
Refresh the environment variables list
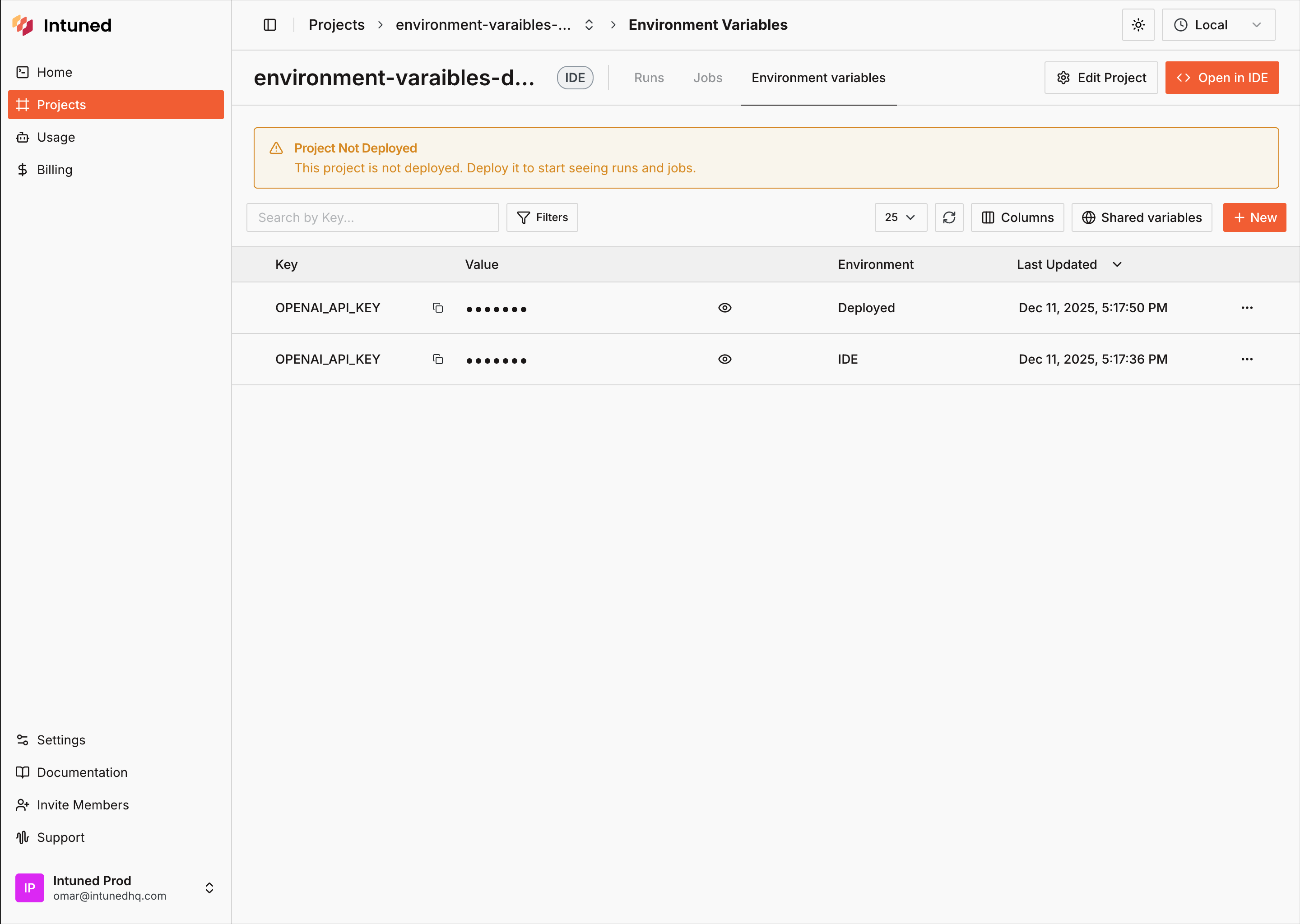point(948,217)
